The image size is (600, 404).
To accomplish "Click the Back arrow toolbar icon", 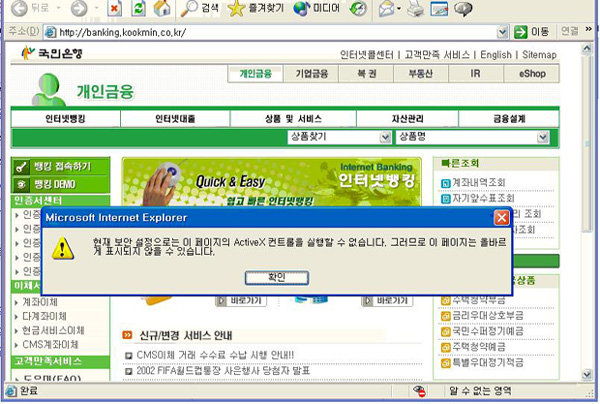I will [x=19, y=8].
